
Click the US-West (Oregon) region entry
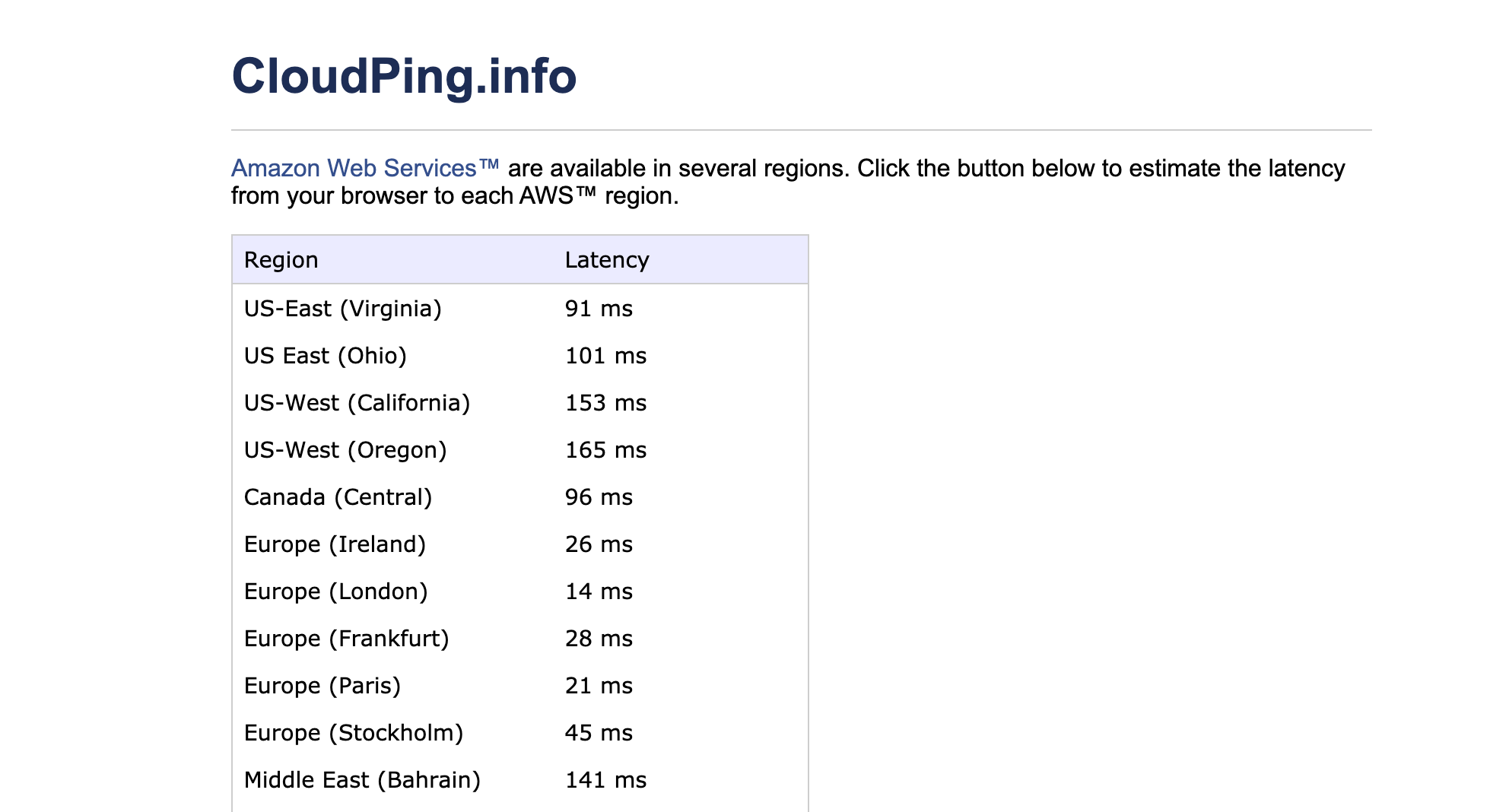[x=345, y=449]
